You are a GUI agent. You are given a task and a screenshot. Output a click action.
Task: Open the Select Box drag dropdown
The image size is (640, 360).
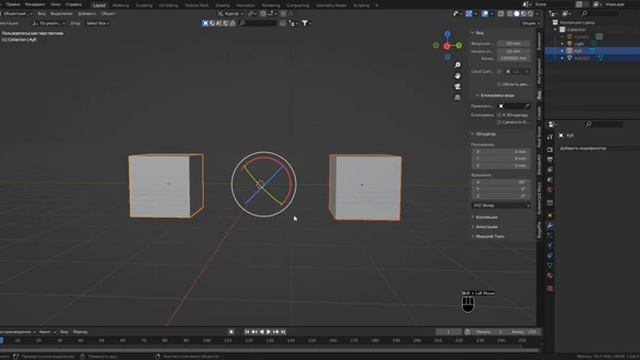pyautogui.click(x=98, y=23)
